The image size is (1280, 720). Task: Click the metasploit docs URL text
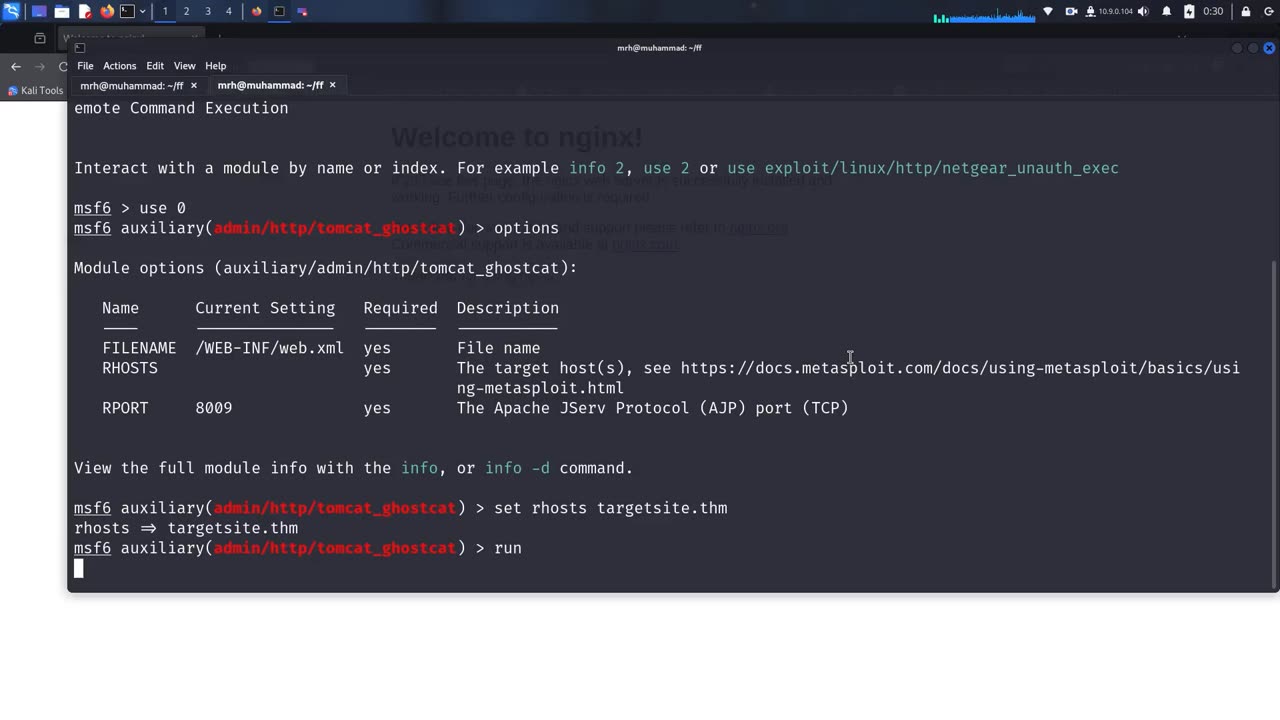click(x=848, y=378)
